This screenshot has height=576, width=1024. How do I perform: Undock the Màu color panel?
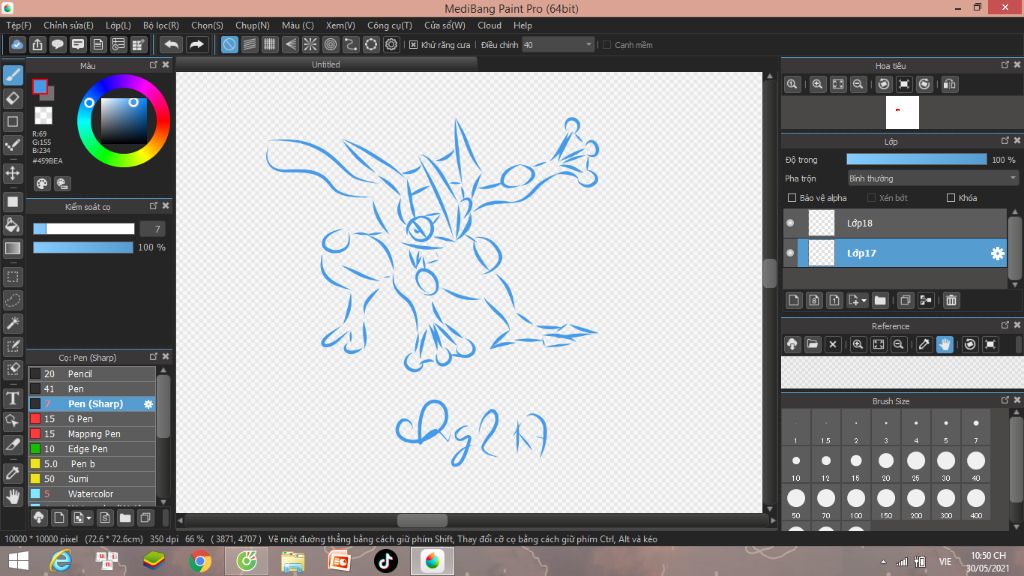153,65
